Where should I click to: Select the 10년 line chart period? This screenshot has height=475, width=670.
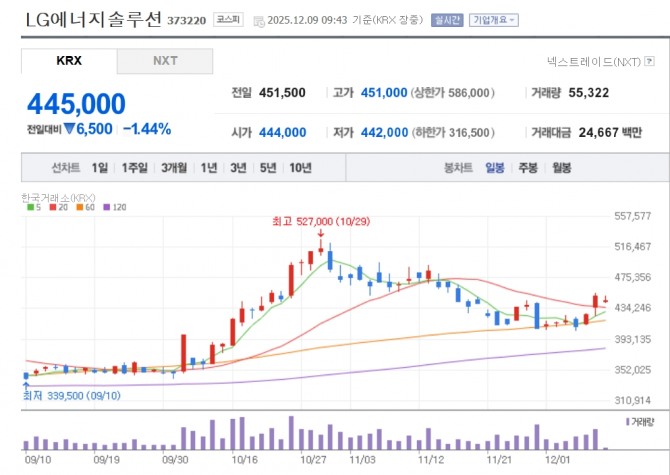[300, 168]
